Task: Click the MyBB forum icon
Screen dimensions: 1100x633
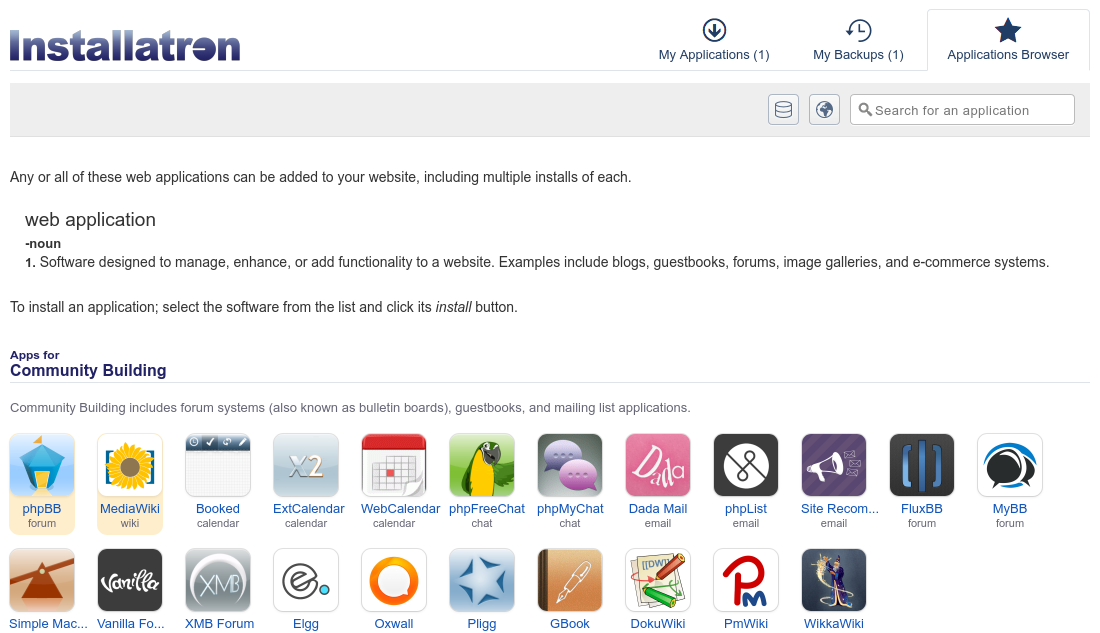Action: coord(1010,465)
